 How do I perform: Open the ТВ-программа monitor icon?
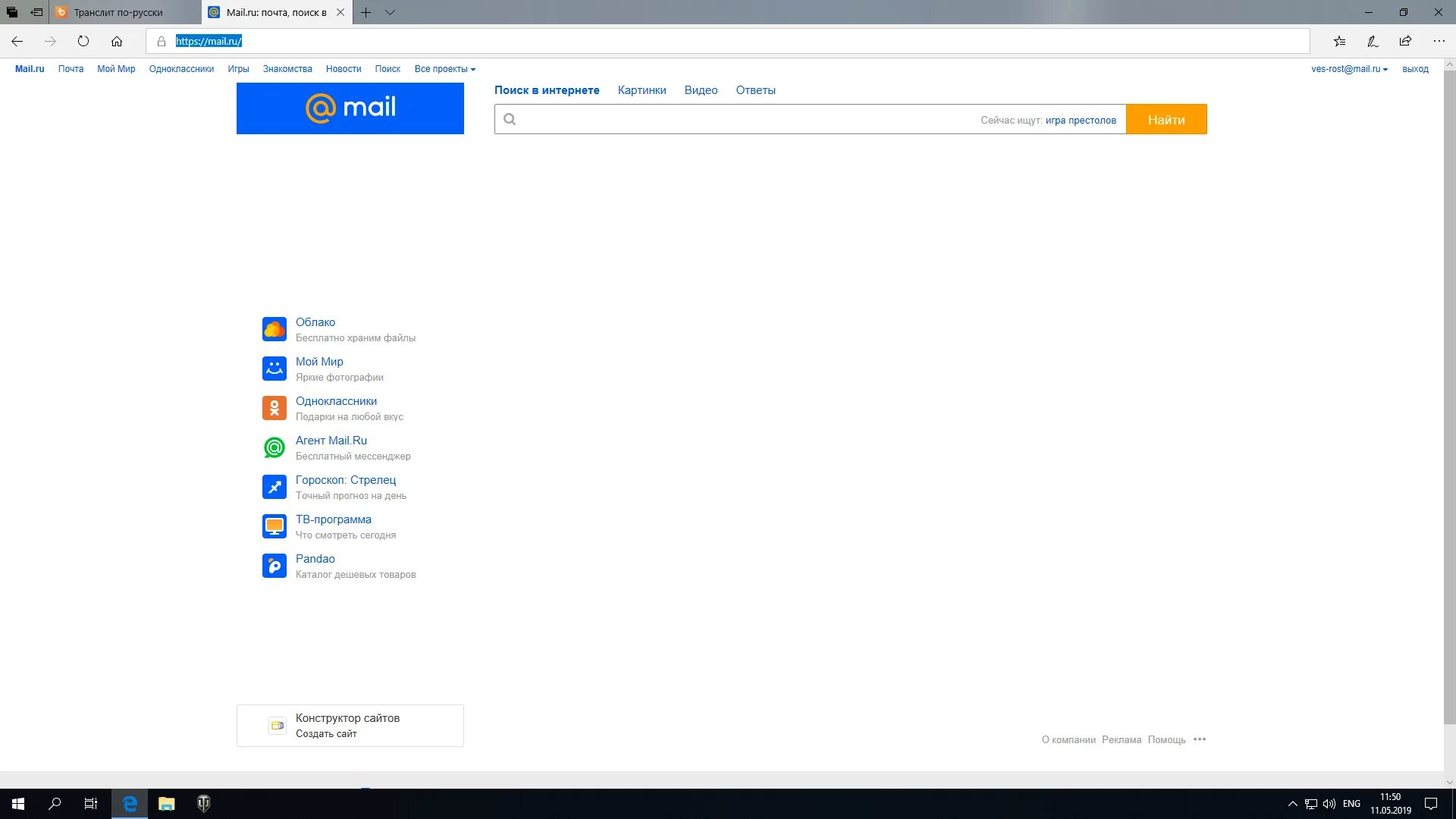click(275, 526)
